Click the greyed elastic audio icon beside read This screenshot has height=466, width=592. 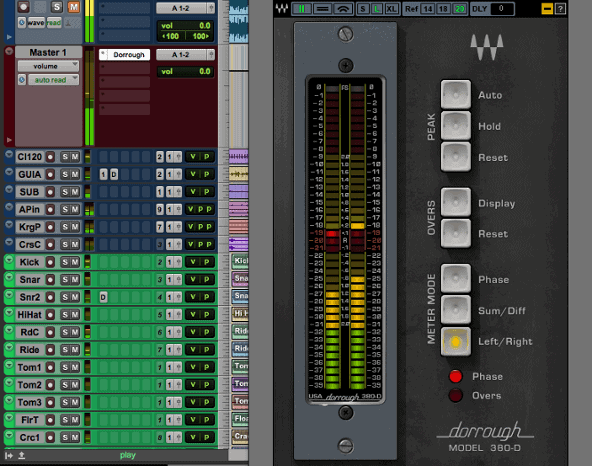[x=72, y=23]
